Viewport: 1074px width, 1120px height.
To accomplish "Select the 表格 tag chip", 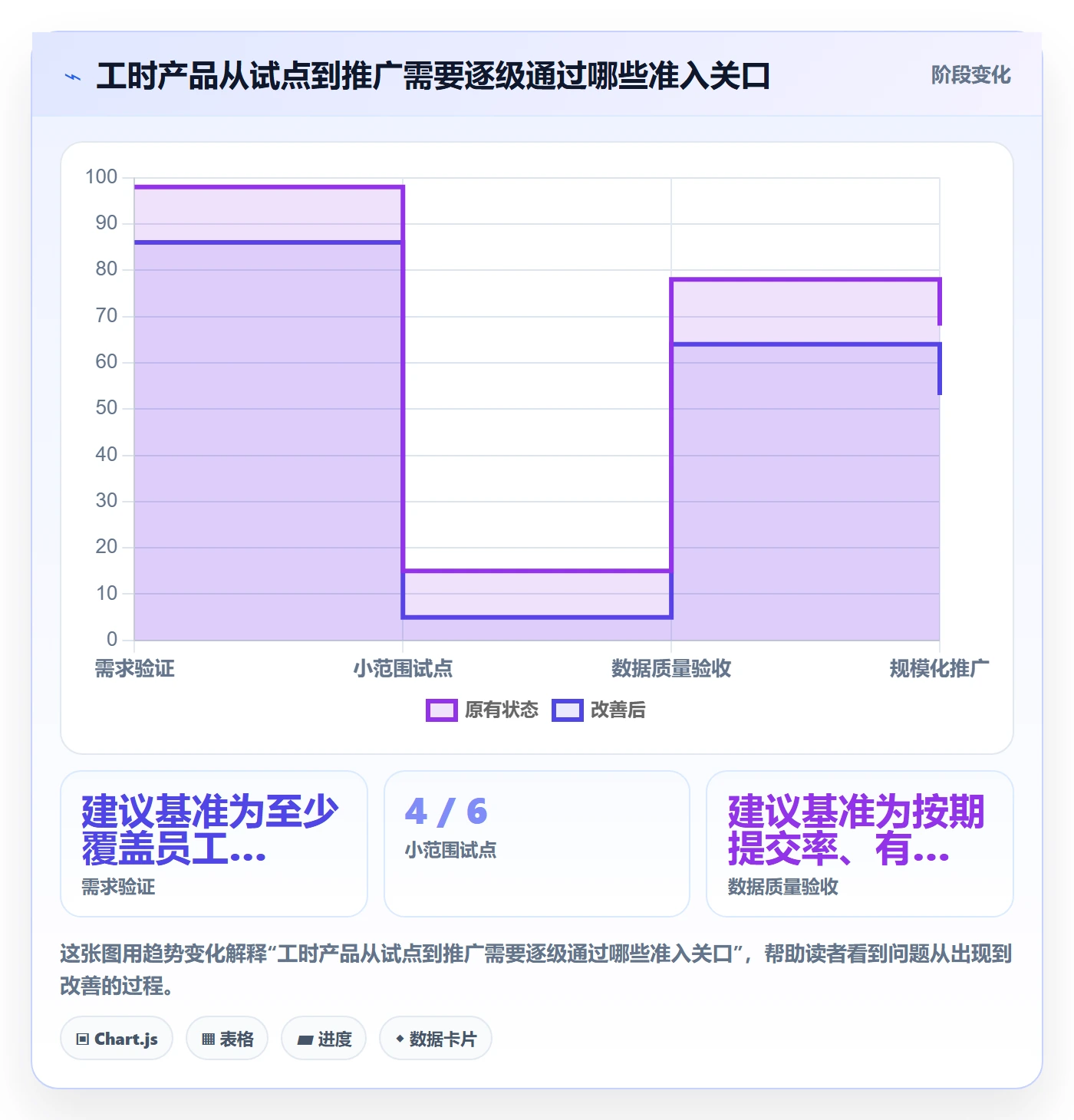I will [x=227, y=1039].
